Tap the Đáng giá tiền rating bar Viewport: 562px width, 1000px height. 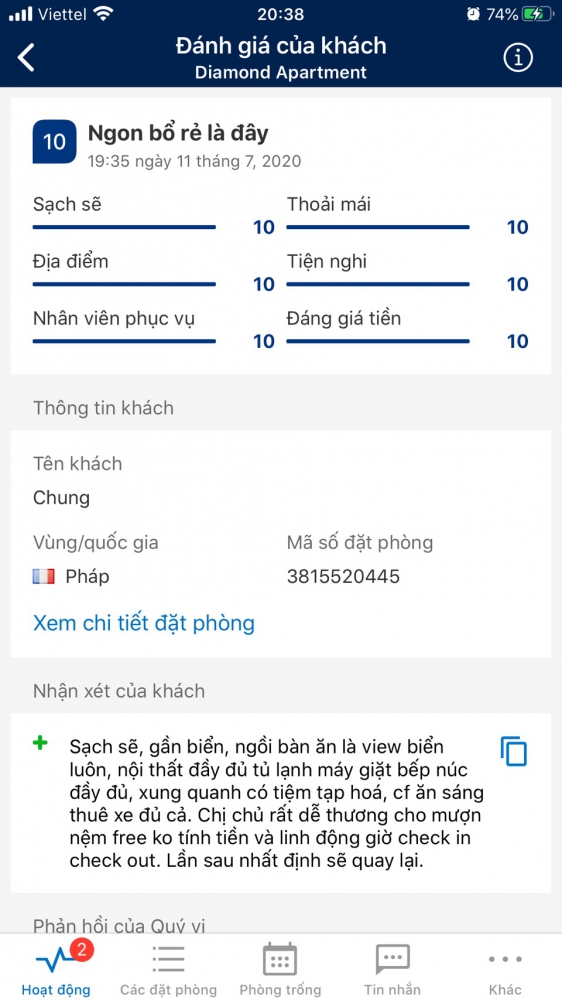point(378,341)
